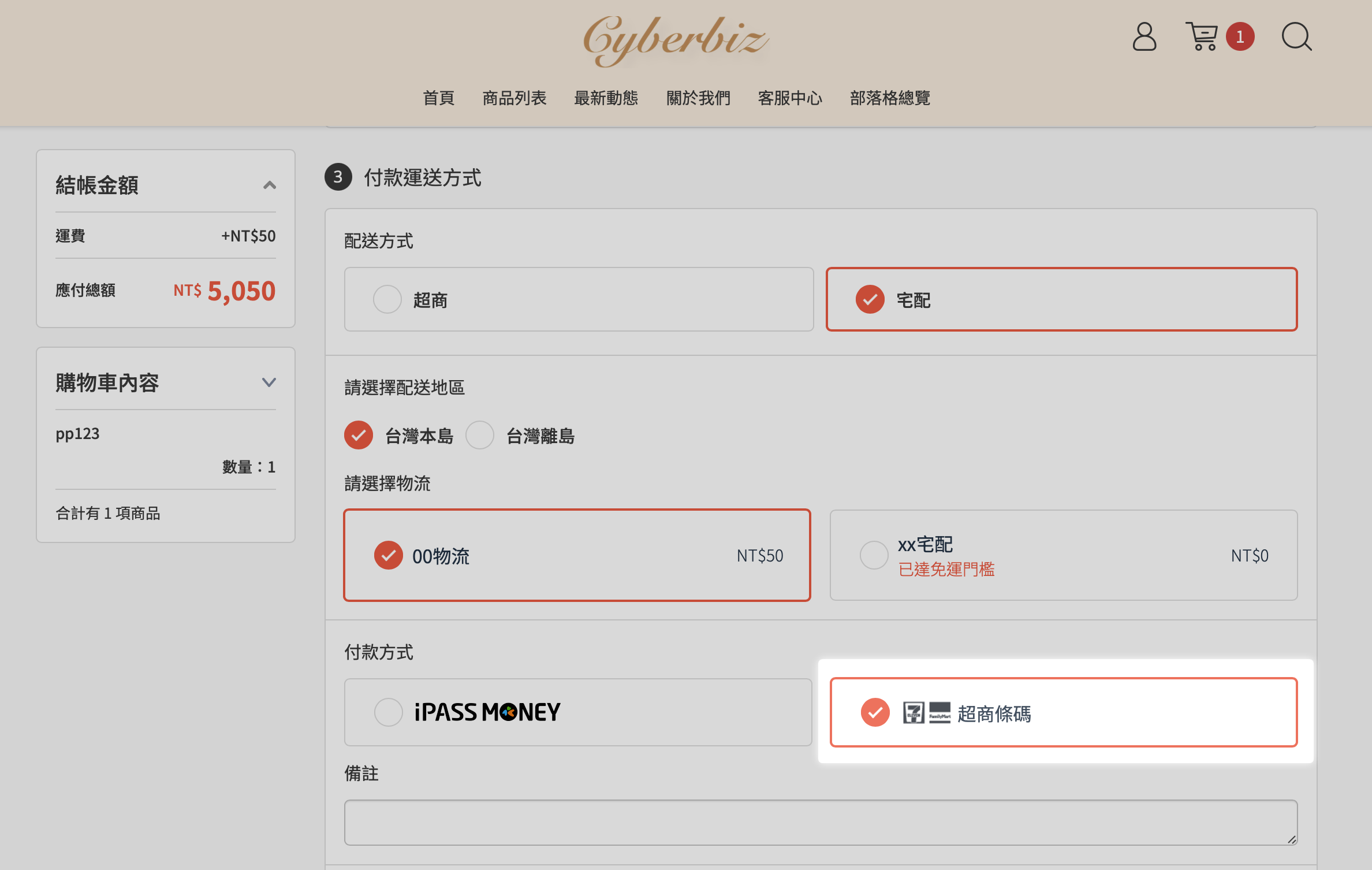Click inside the 備註 text field

coord(820,822)
